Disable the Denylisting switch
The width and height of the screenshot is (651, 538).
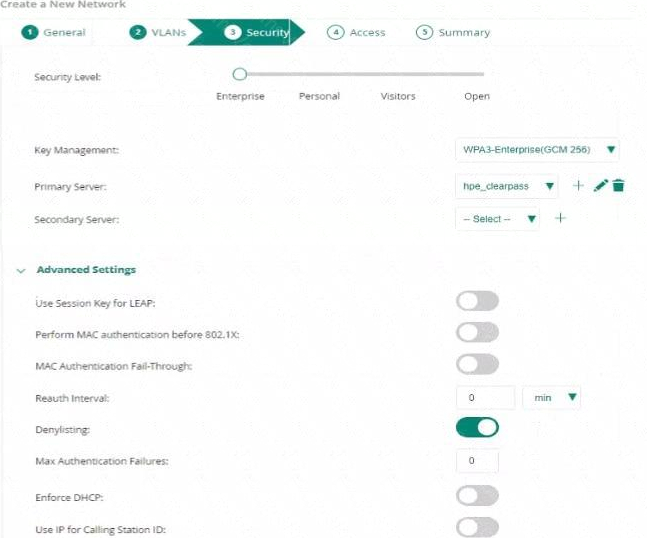tap(477, 428)
